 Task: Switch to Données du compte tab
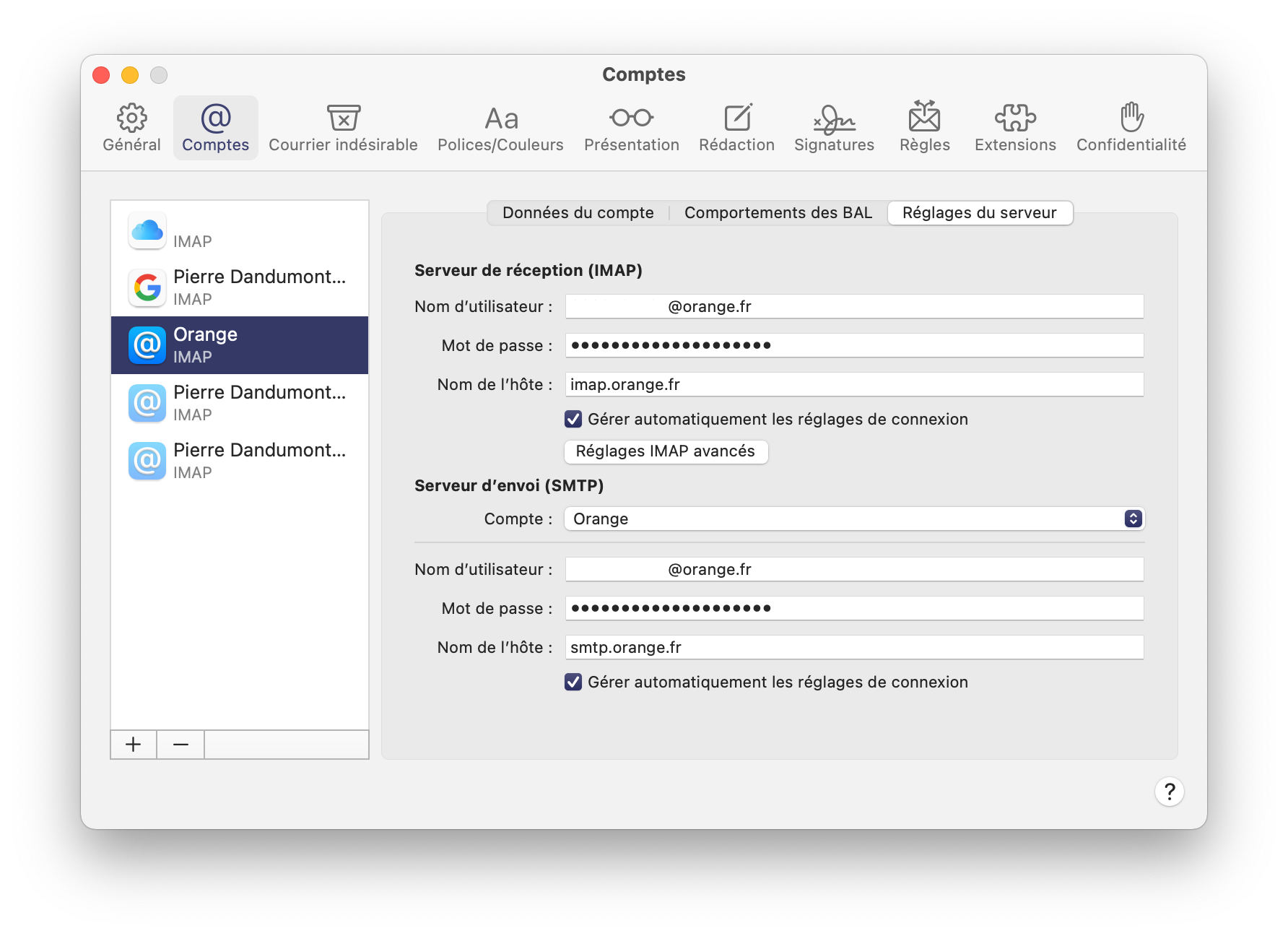click(x=578, y=213)
